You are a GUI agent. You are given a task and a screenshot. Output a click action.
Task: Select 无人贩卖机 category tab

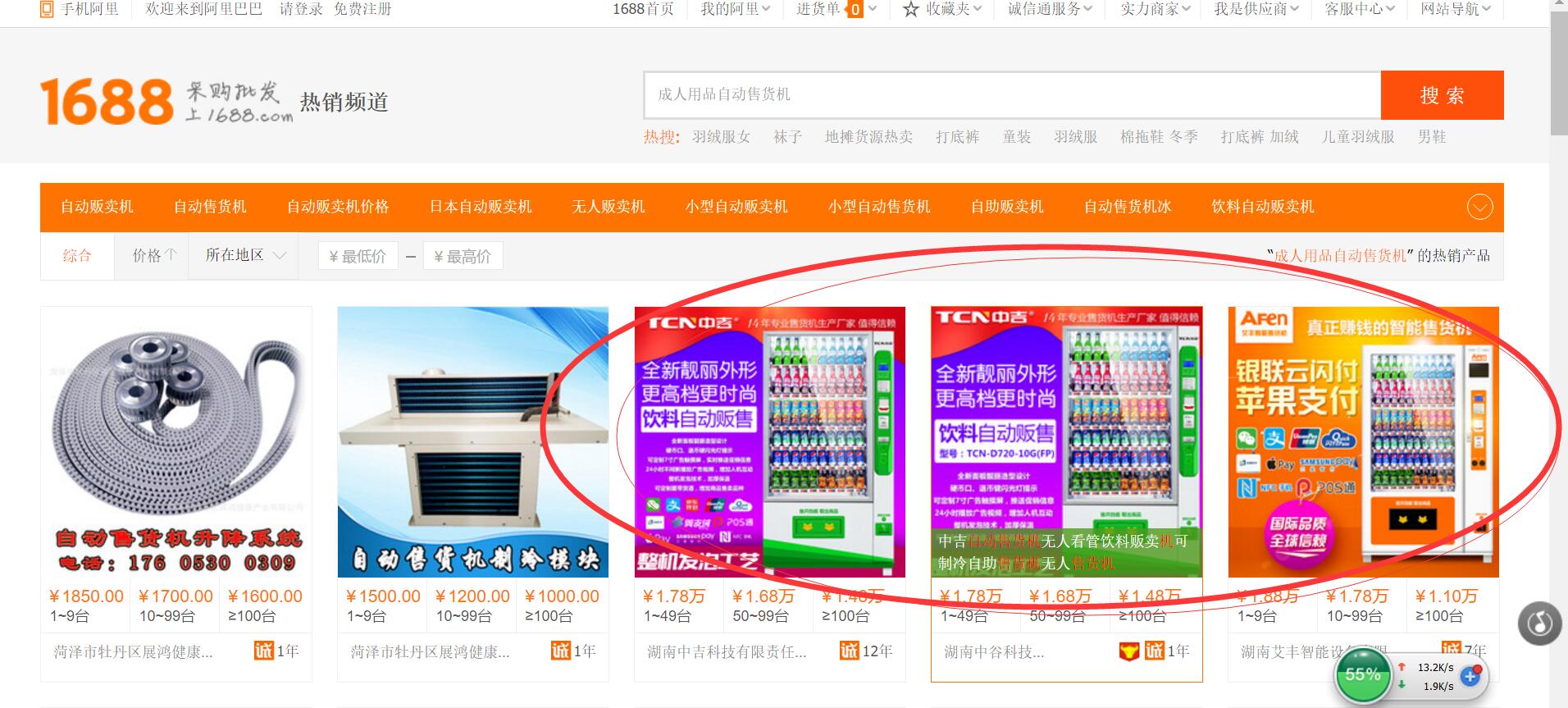pos(609,207)
